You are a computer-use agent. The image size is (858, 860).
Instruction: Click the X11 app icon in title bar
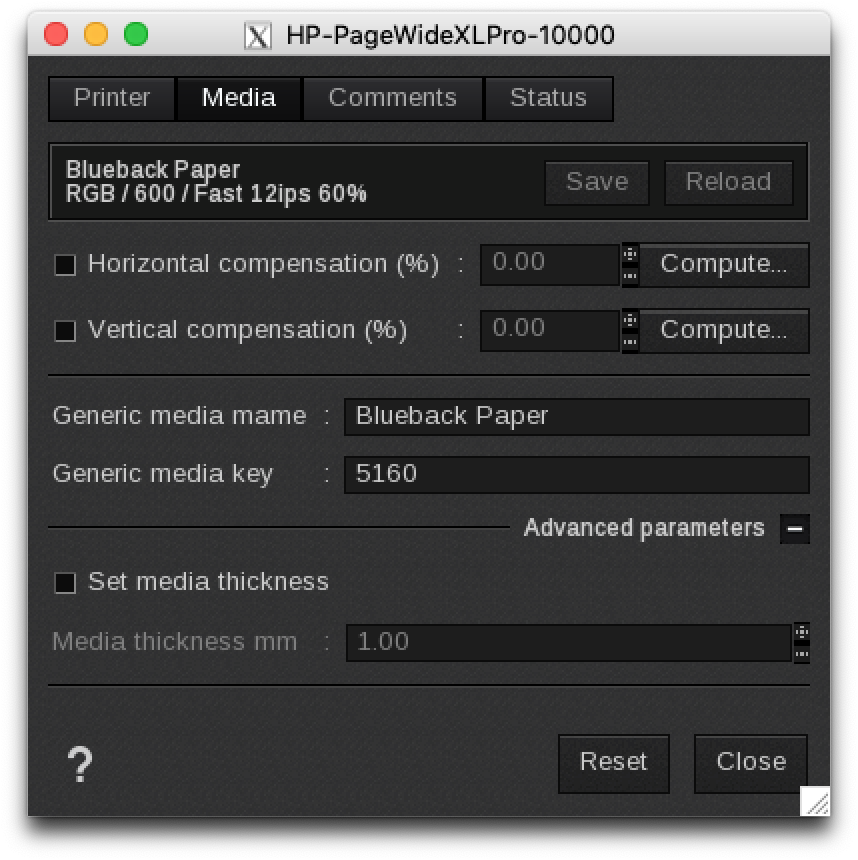pyautogui.click(x=259, y=35)
